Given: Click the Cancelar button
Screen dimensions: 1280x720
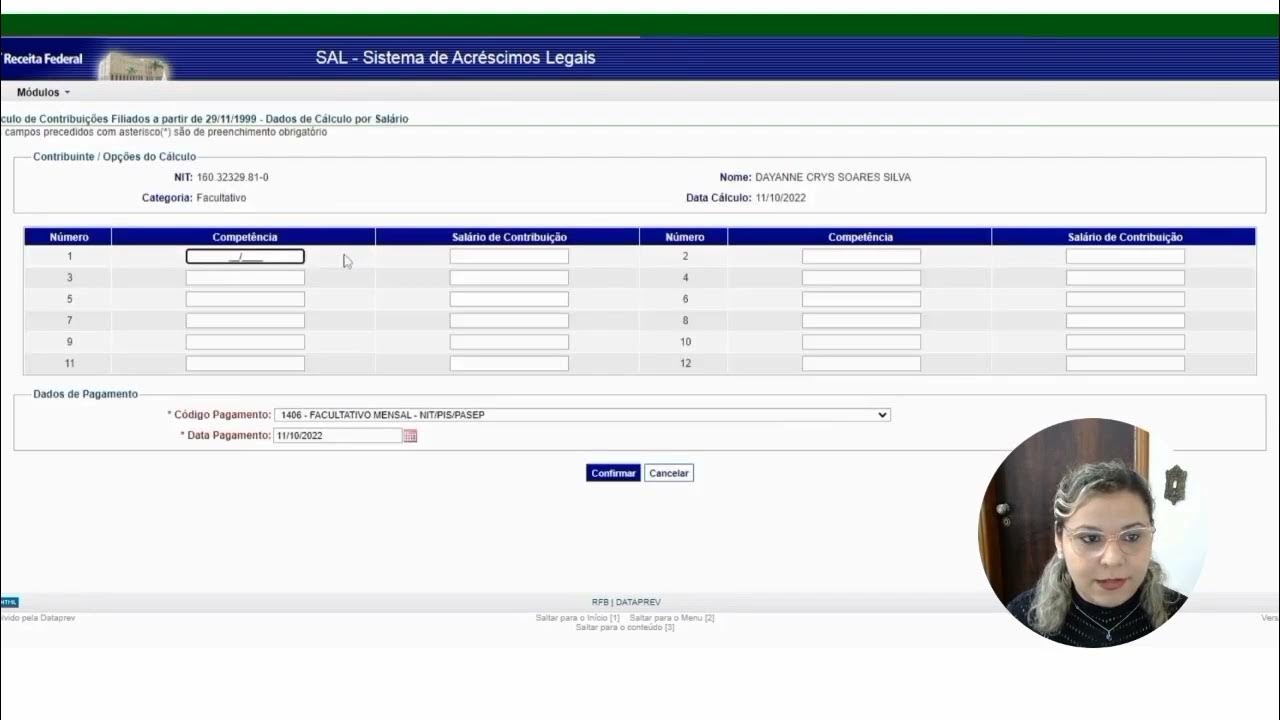Looking at the screenshot, I should 669,473.
